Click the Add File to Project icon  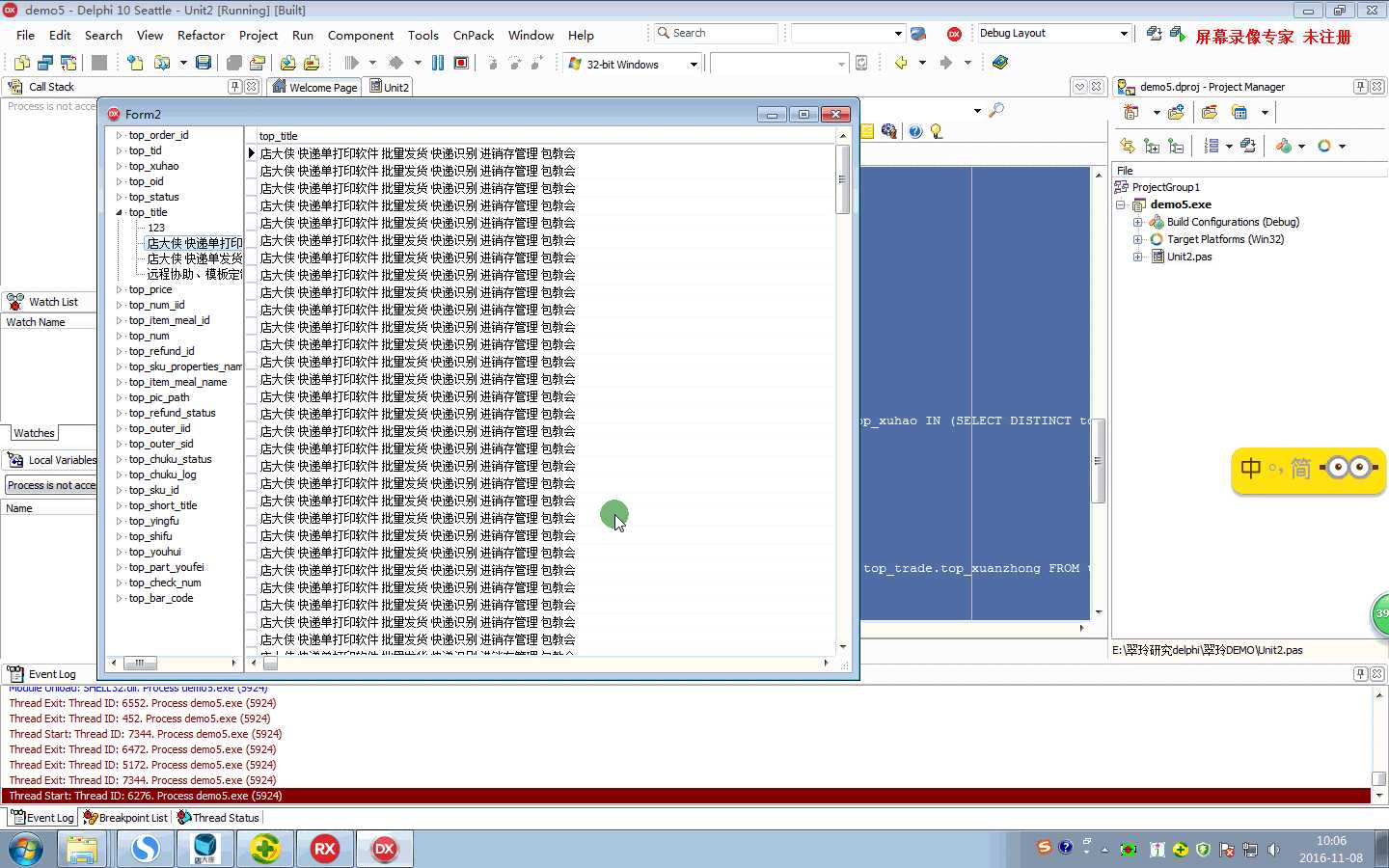coord(287,63)
